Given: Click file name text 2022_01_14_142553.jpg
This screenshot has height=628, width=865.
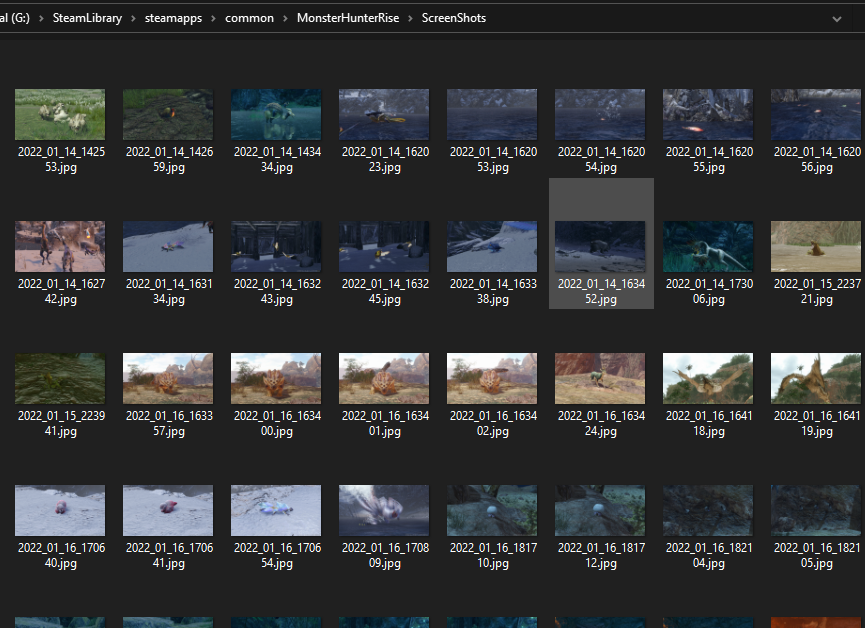Looking at the screenshot, I should 61,159.
